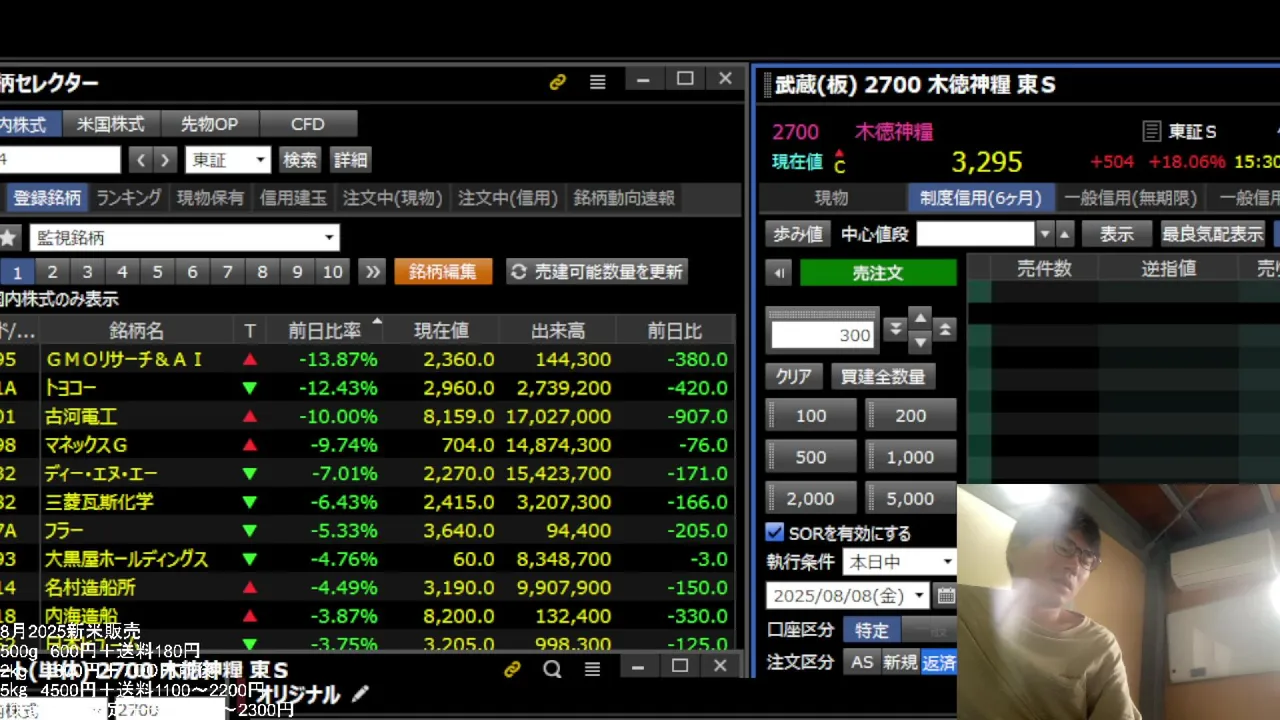This screenshot has width=1280, height=720.
Task: Select 返済 order type
Action: click(x=938, y=662)
